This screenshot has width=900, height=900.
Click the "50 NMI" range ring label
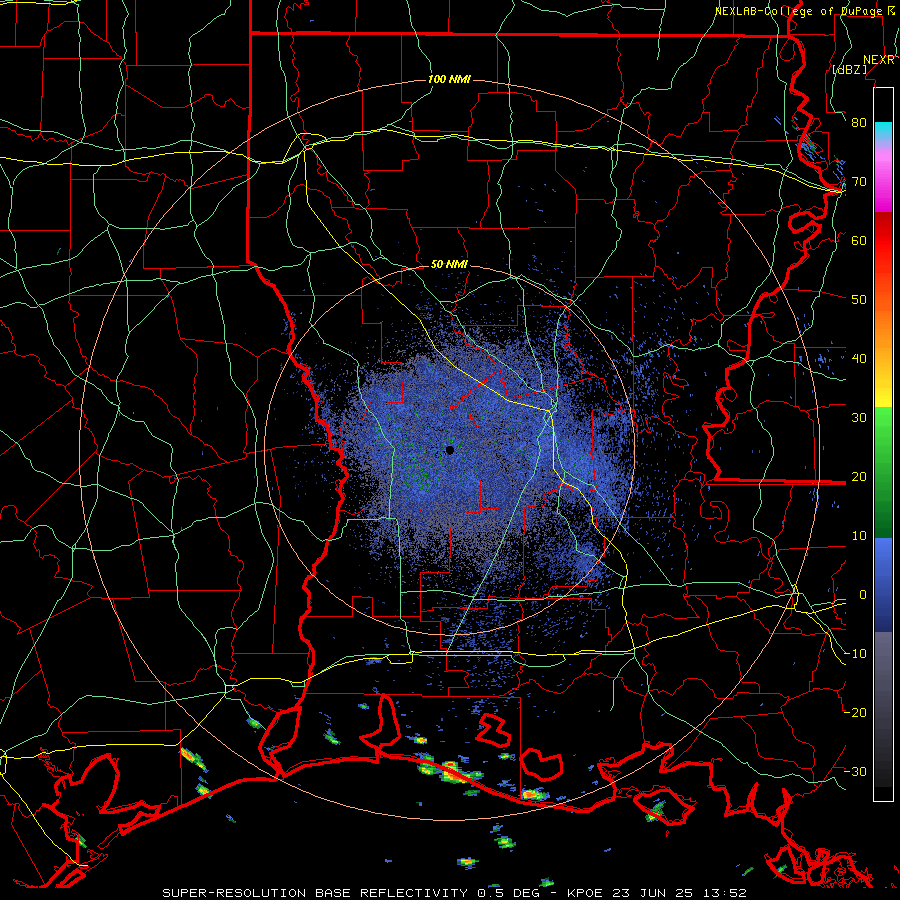point(449,265)
